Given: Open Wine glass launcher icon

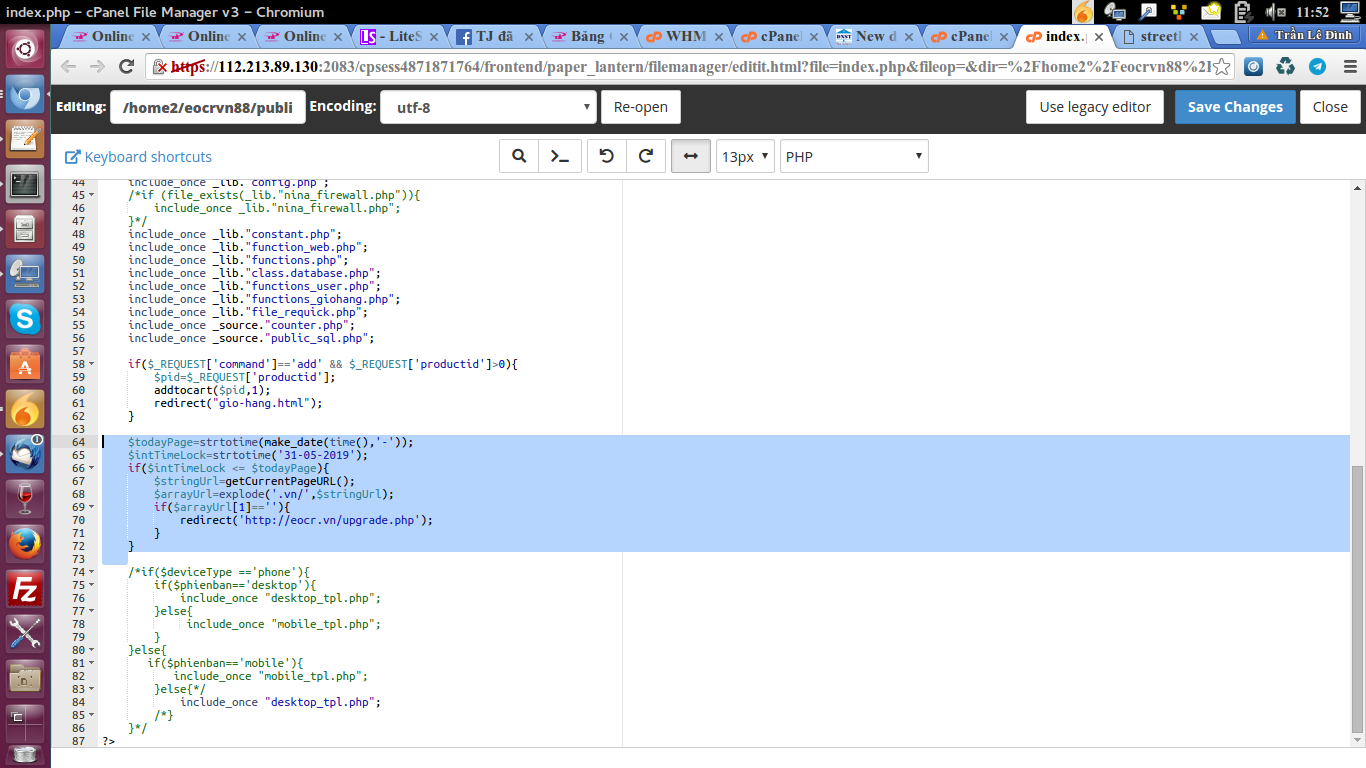Looking at the screenshot, I should click(25, 499).
